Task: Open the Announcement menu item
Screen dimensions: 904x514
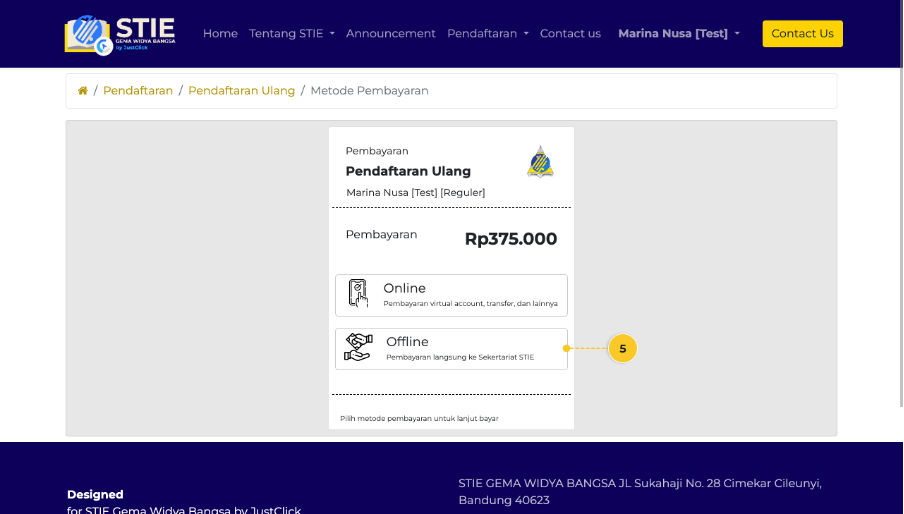Action: [391, 34]
